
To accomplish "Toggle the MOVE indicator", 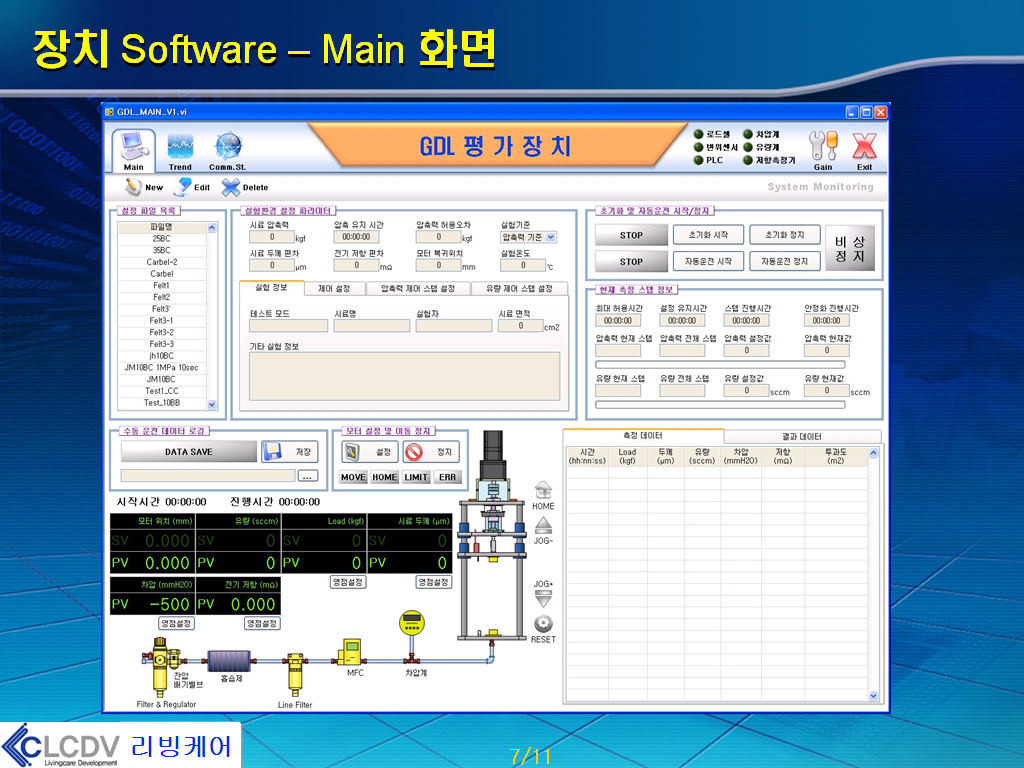I will point(353,477).
